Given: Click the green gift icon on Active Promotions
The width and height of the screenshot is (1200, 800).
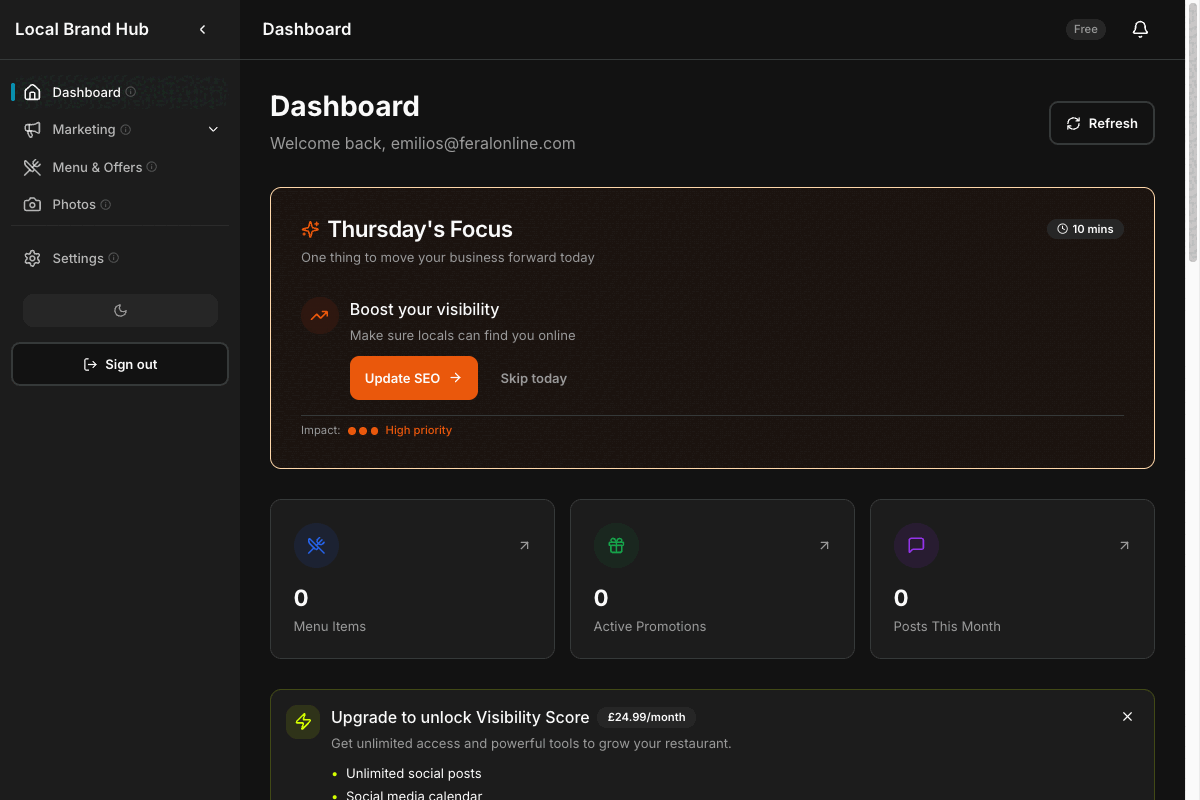Looking at the screenshot, I should [616, 545].
